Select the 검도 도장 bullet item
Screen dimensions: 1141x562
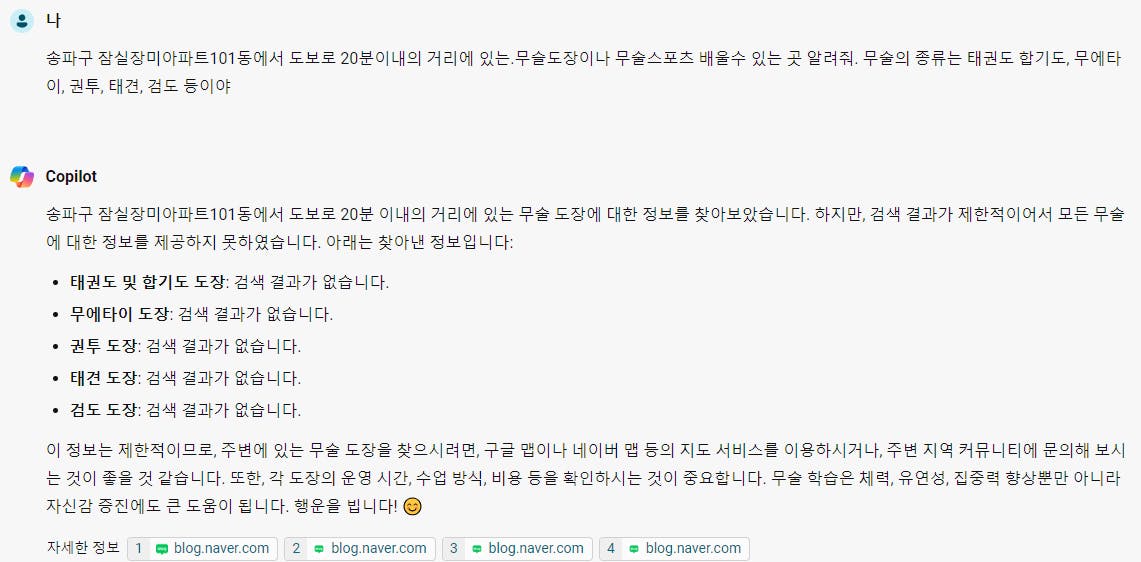185,411
